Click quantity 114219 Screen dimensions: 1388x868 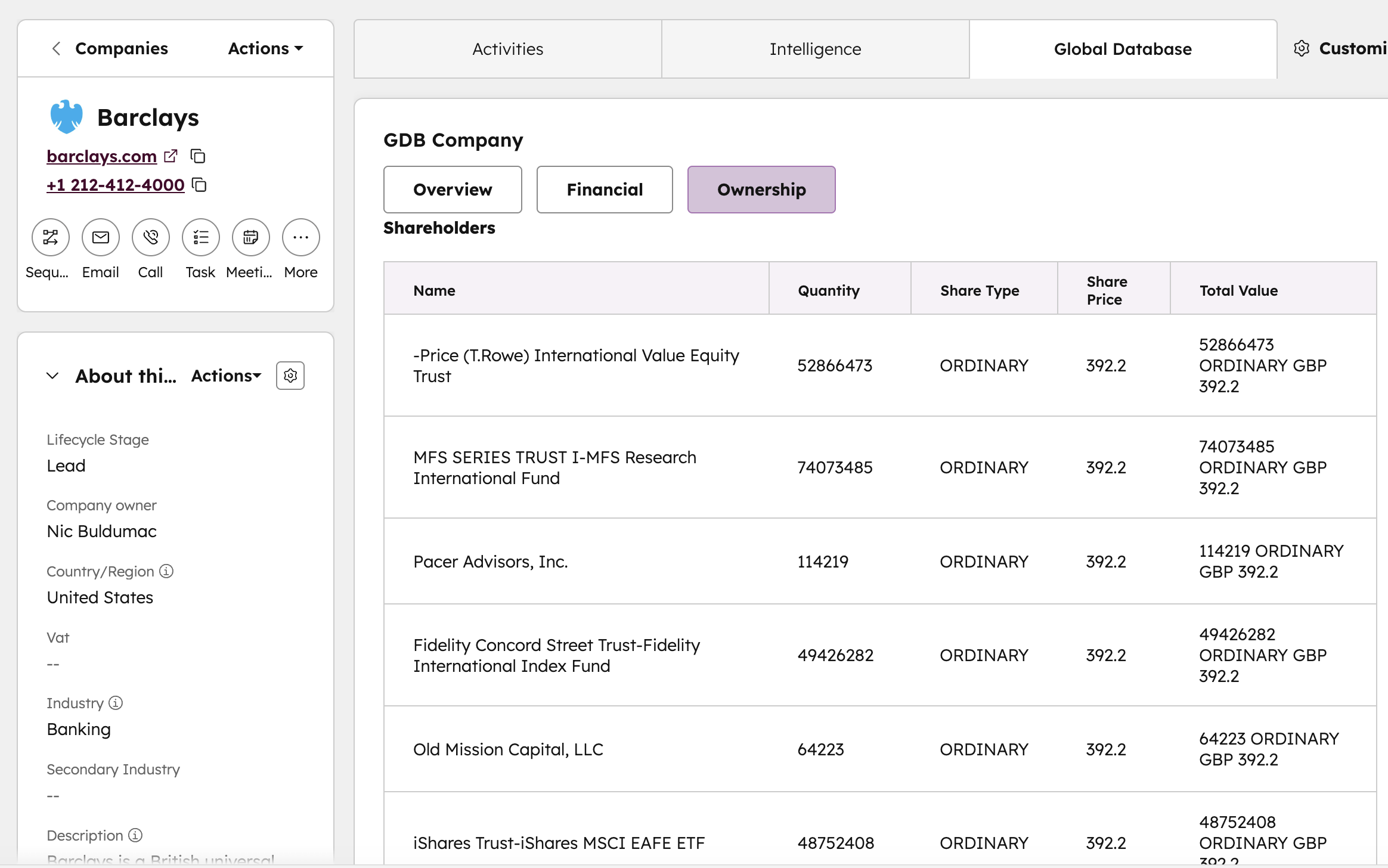[823, 562]
